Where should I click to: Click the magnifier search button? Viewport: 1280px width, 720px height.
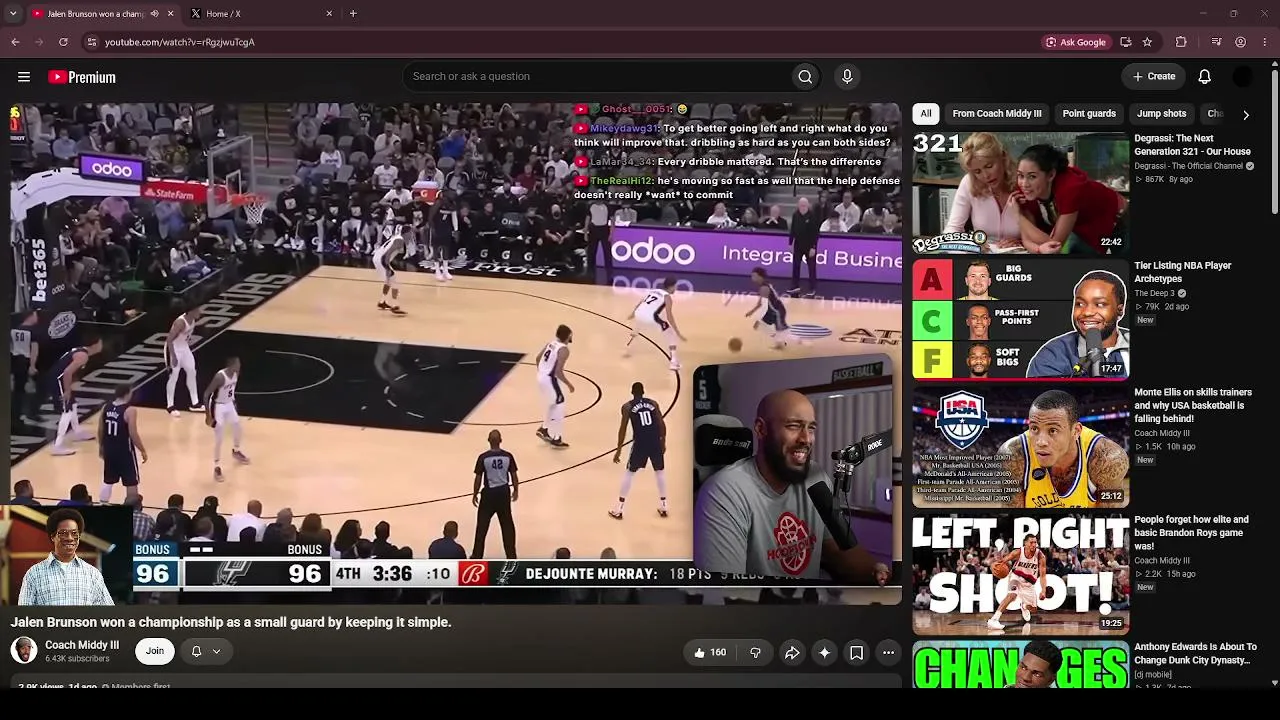coord(805,77)
